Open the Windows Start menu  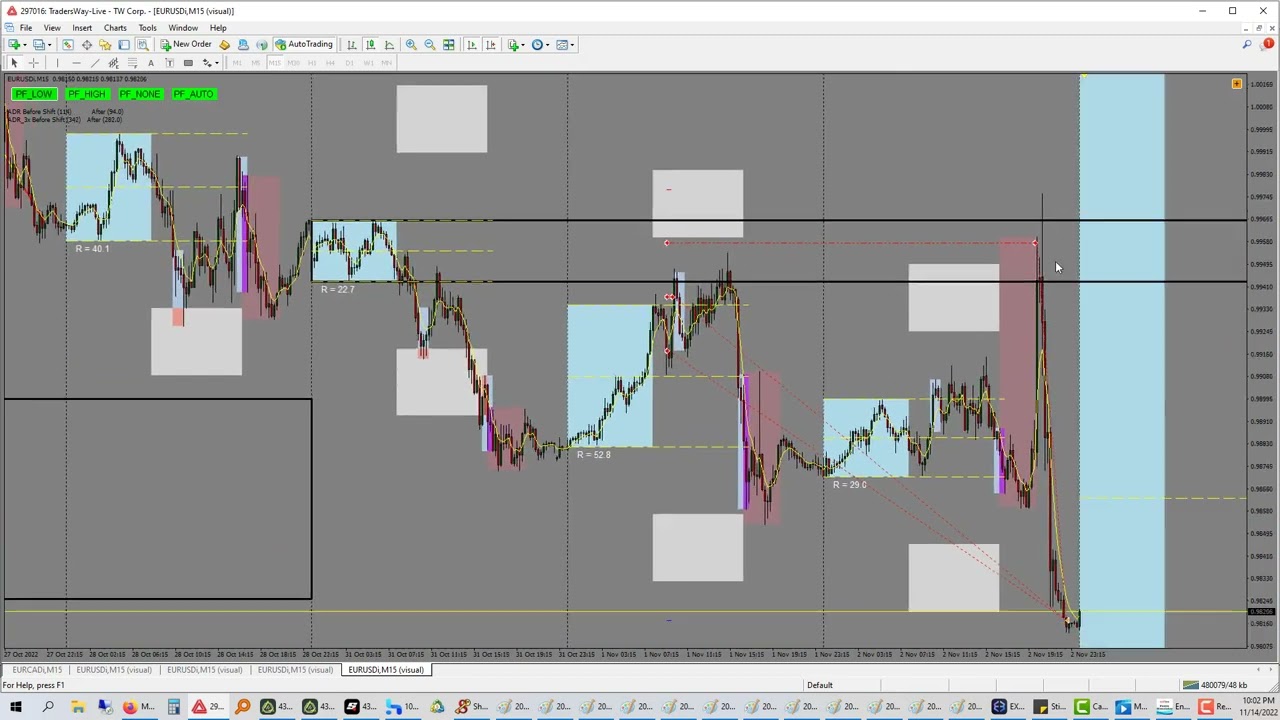point(16,707)
